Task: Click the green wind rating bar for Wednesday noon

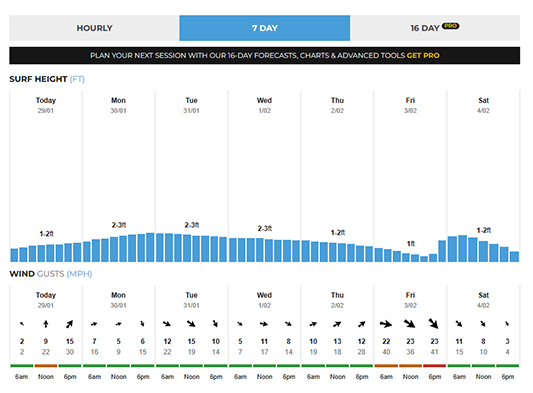Action: (264, 366)
